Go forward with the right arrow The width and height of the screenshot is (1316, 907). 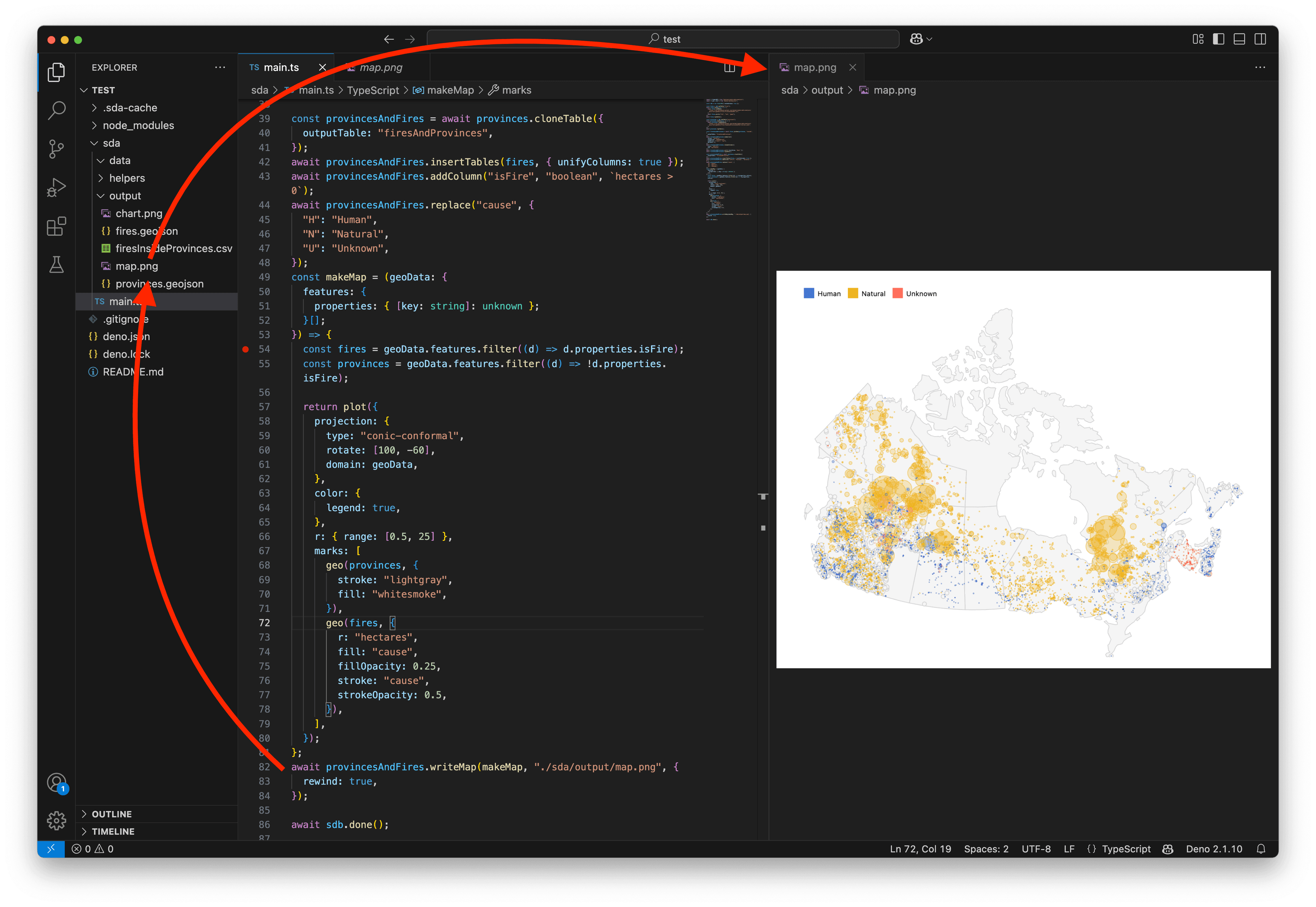click(410, 39)
